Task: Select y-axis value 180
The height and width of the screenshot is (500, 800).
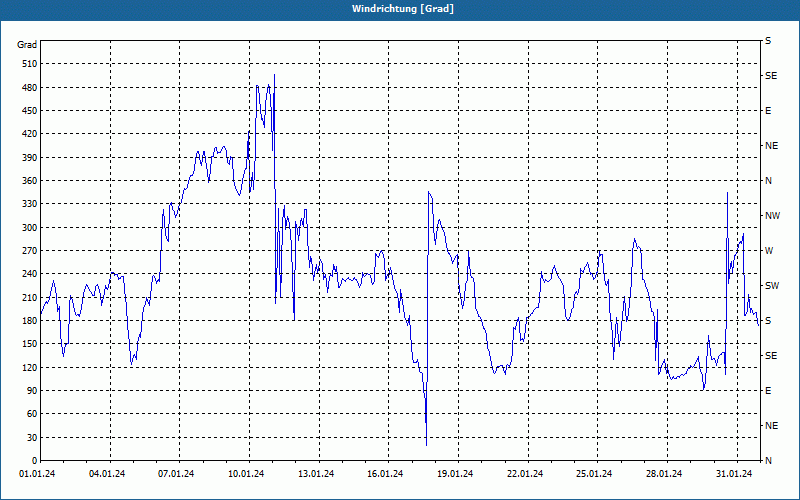Action: (30, 321)
